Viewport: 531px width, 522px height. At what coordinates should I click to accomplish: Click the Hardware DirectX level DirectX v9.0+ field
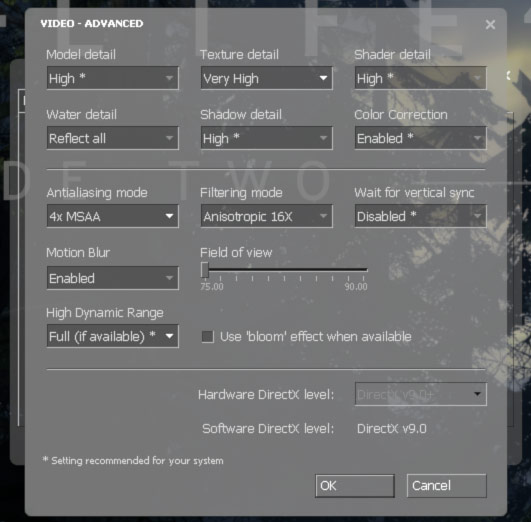pyautogui.click(x=420, y=394)
